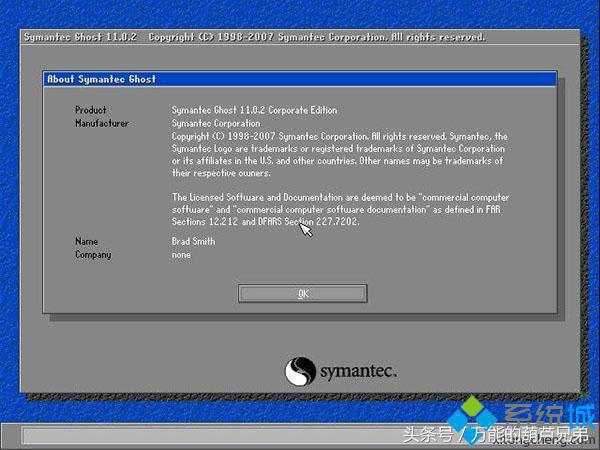Click the Symantec Ghost 11.0.2 header bar
This screenshot has width=600, height=450.
click(x=300, y=37)
